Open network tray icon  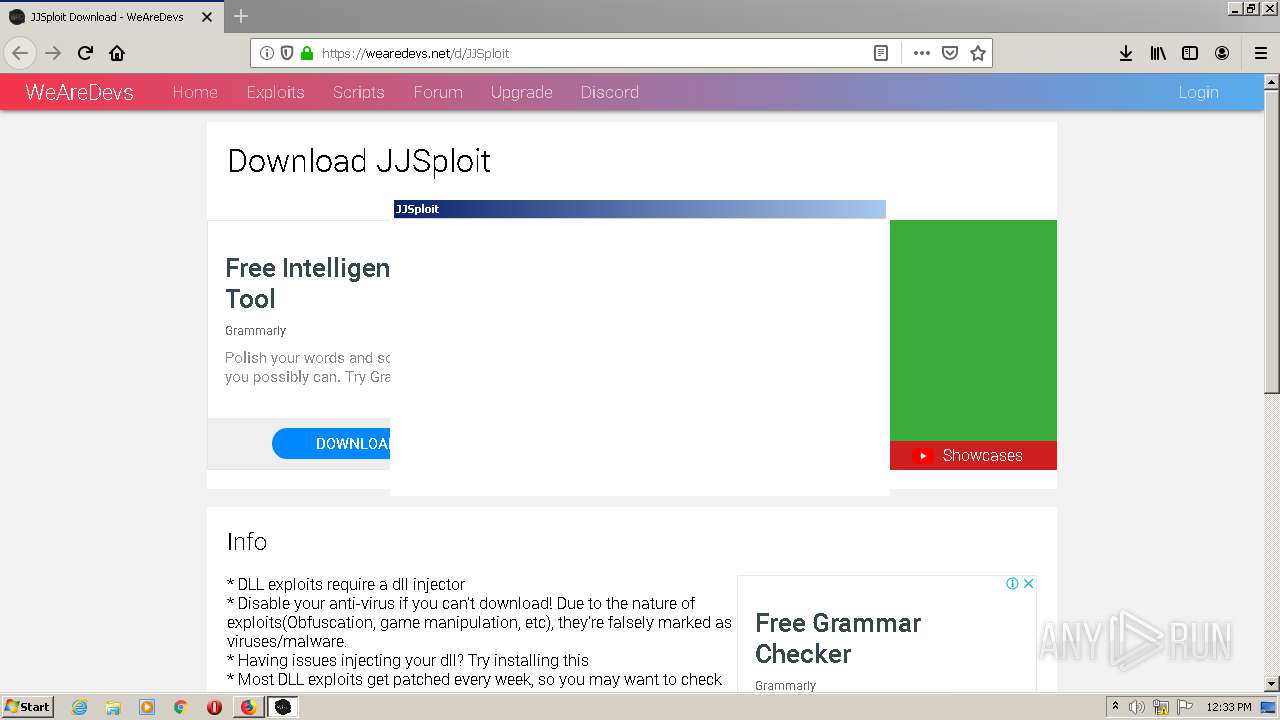click(x=1161, y=707)
